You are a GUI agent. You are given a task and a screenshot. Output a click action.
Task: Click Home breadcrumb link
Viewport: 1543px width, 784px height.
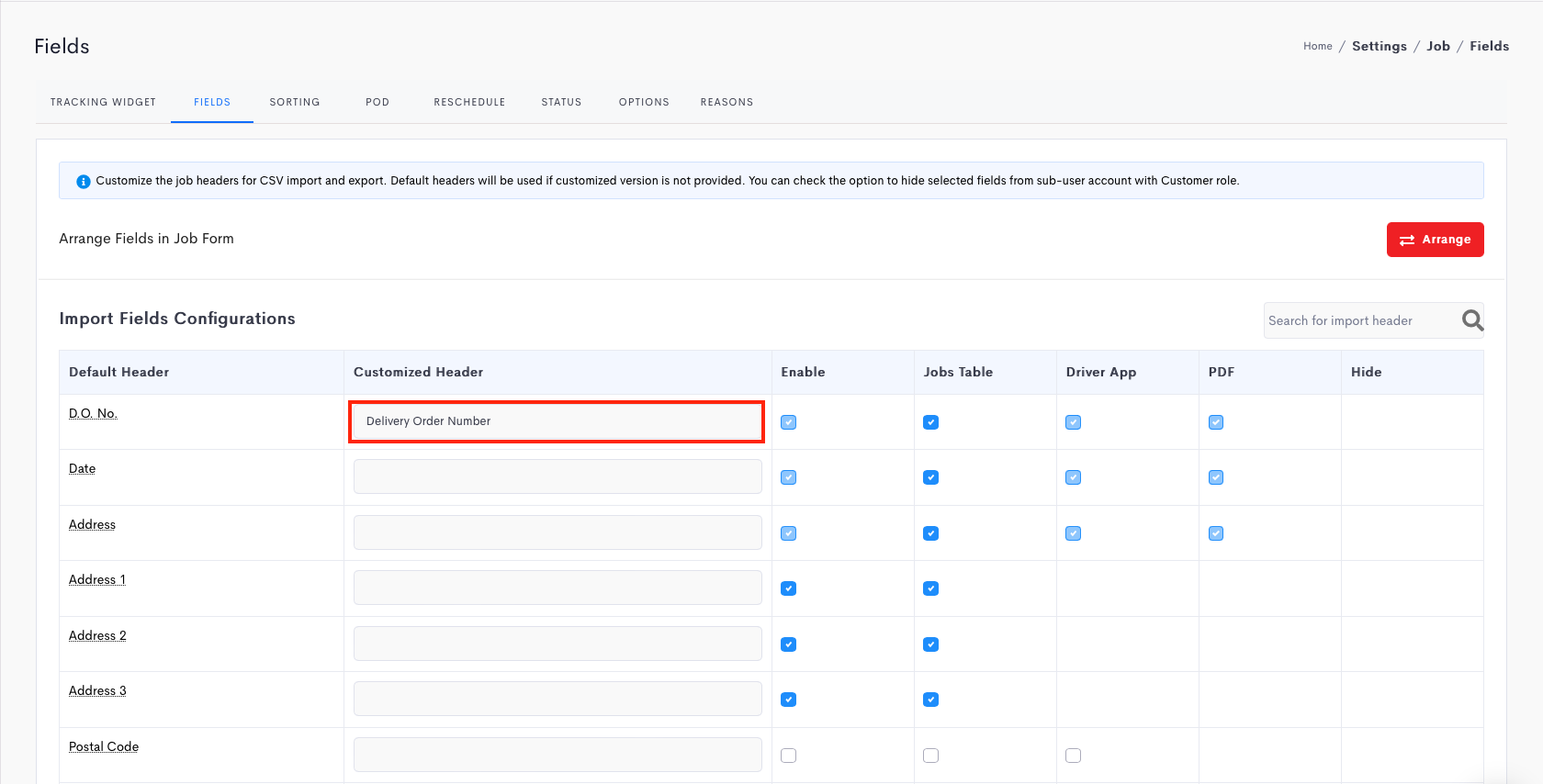coord(1317,46)
